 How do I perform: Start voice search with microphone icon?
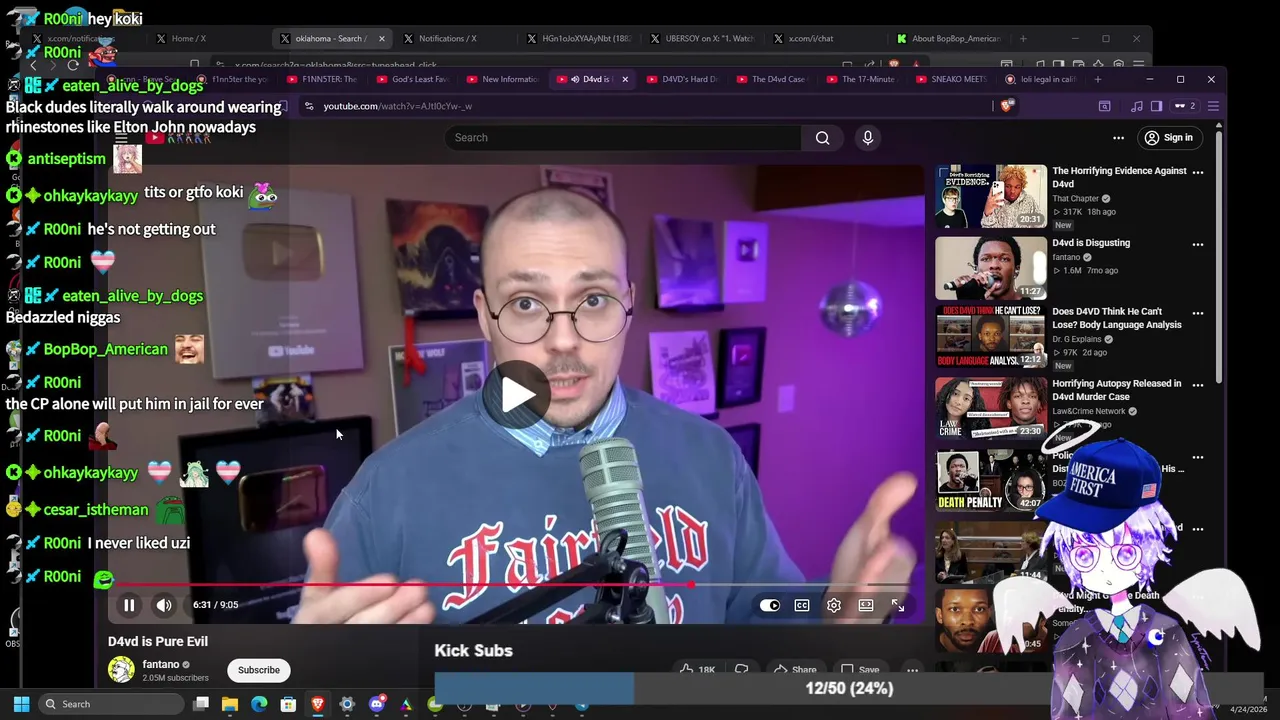coord(868,138)
